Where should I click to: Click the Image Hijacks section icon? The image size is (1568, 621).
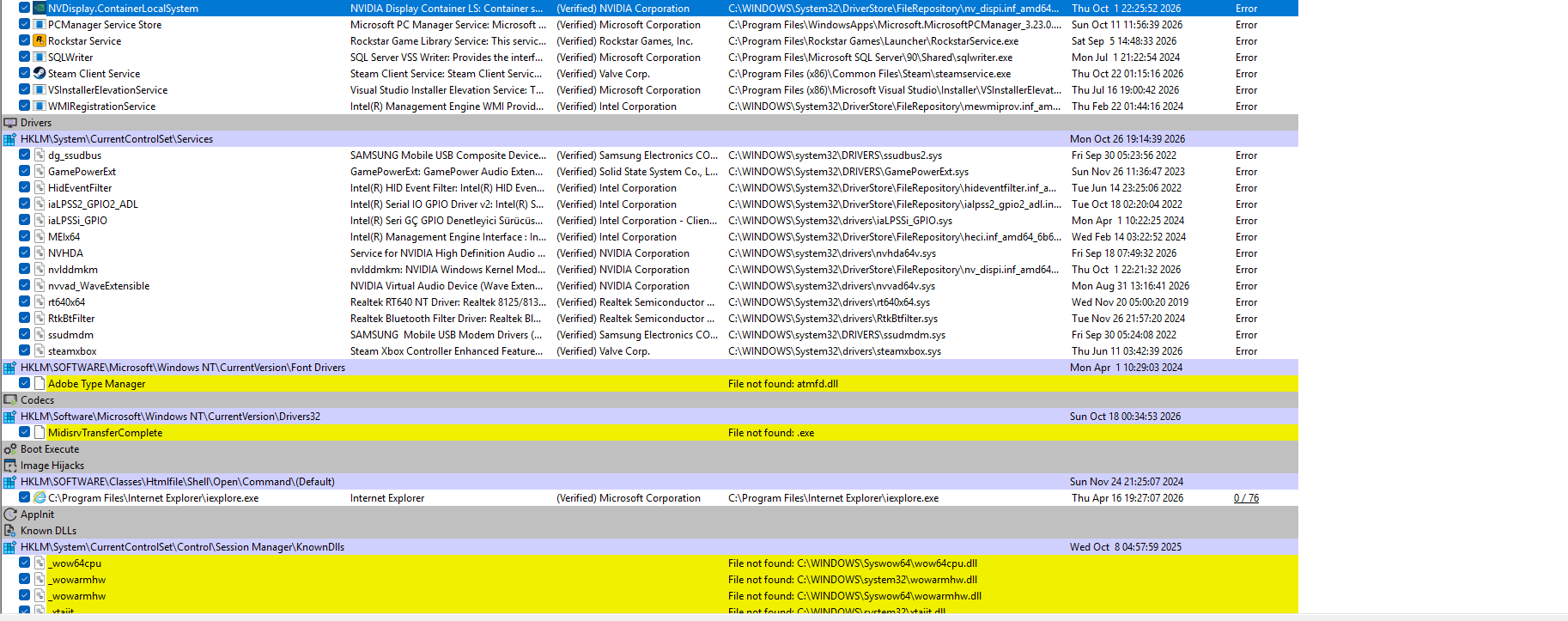click(x=10, y=466)
